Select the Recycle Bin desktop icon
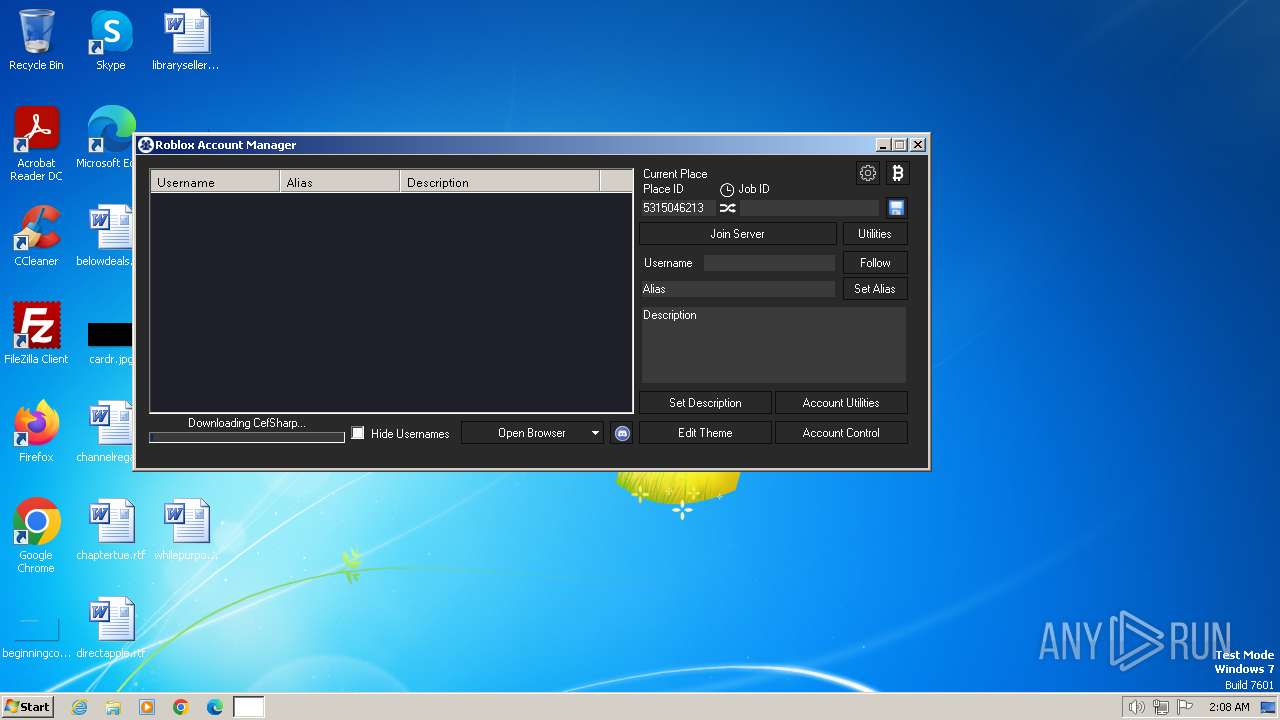Screen dimensions: 1280x720 tap(36, 40)
